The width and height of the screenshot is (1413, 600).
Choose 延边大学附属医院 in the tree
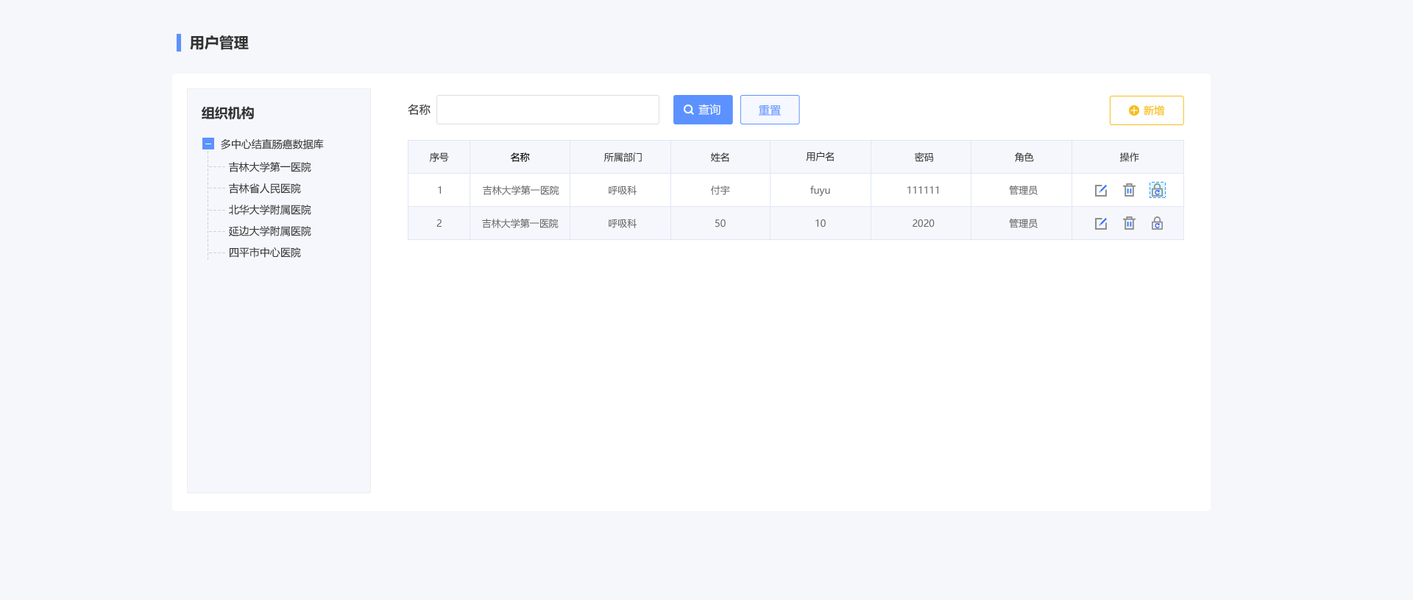coord(269,231)
